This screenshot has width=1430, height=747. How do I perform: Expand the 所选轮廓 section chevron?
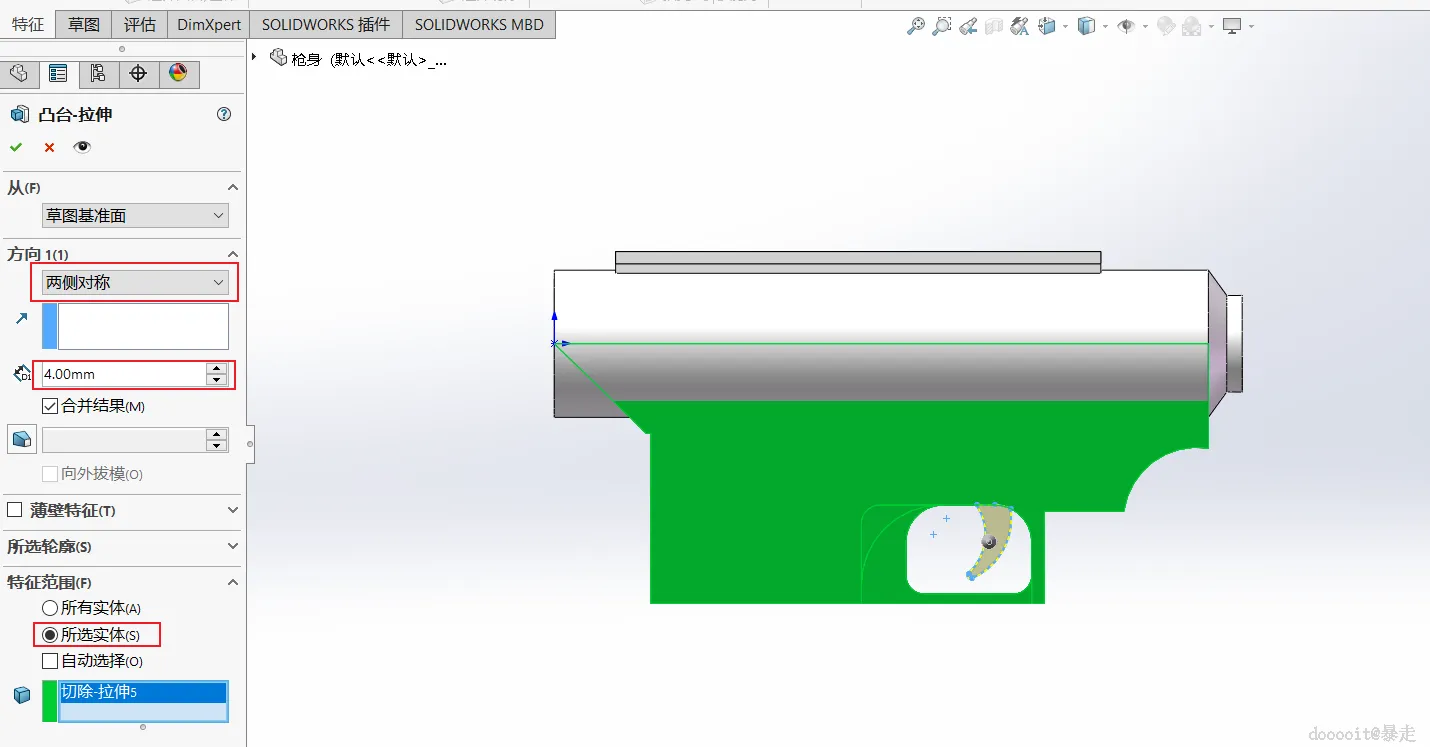coord(233,546)
